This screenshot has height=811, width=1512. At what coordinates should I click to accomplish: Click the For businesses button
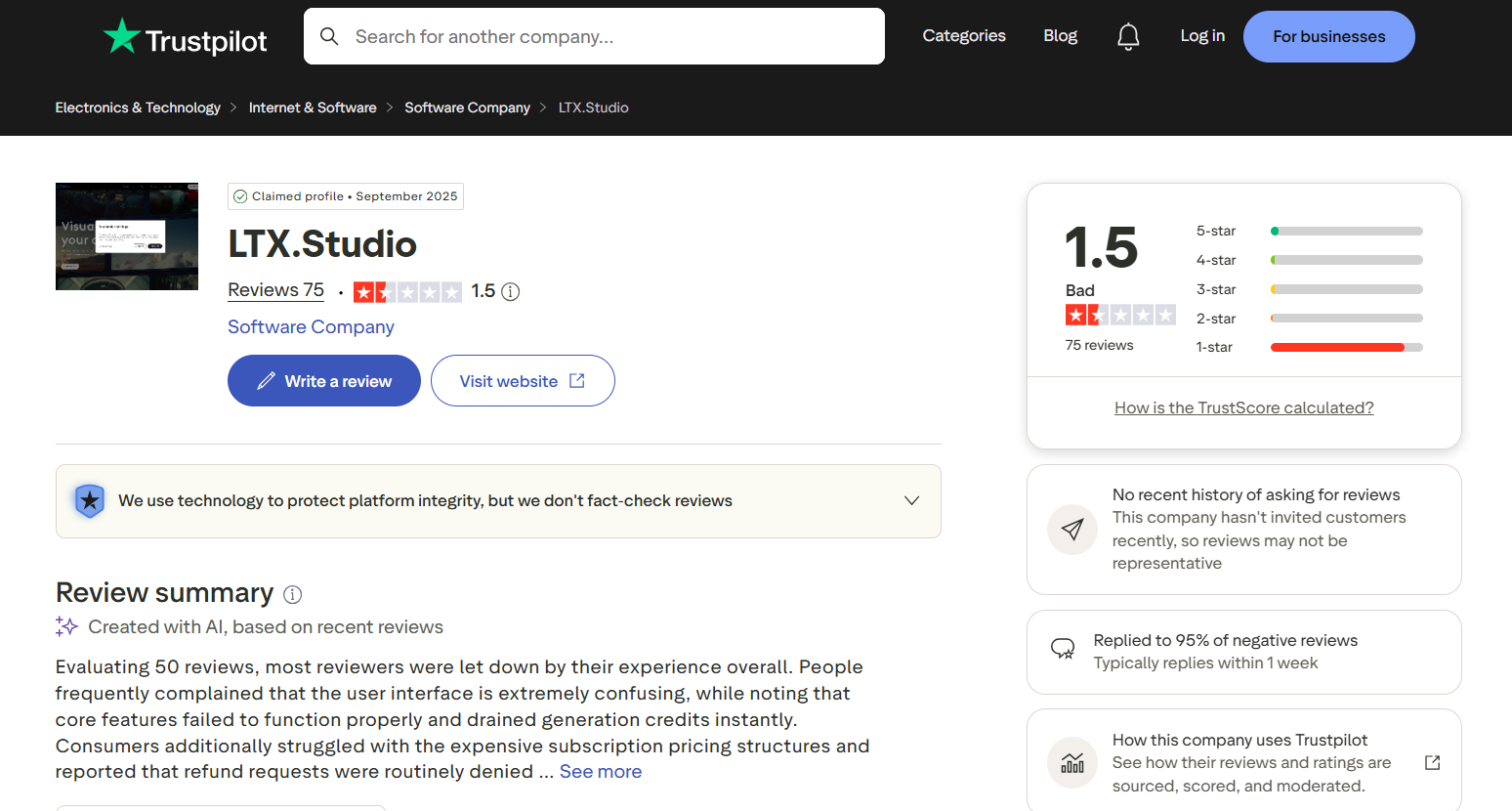click(1328, 36)
